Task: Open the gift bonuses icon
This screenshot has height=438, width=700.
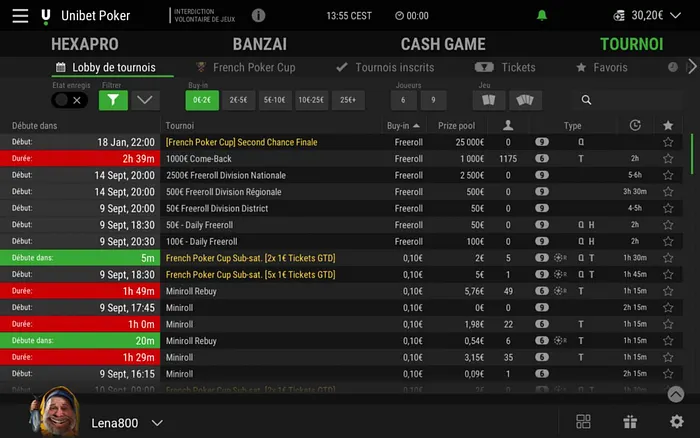Action: point(630,421)
